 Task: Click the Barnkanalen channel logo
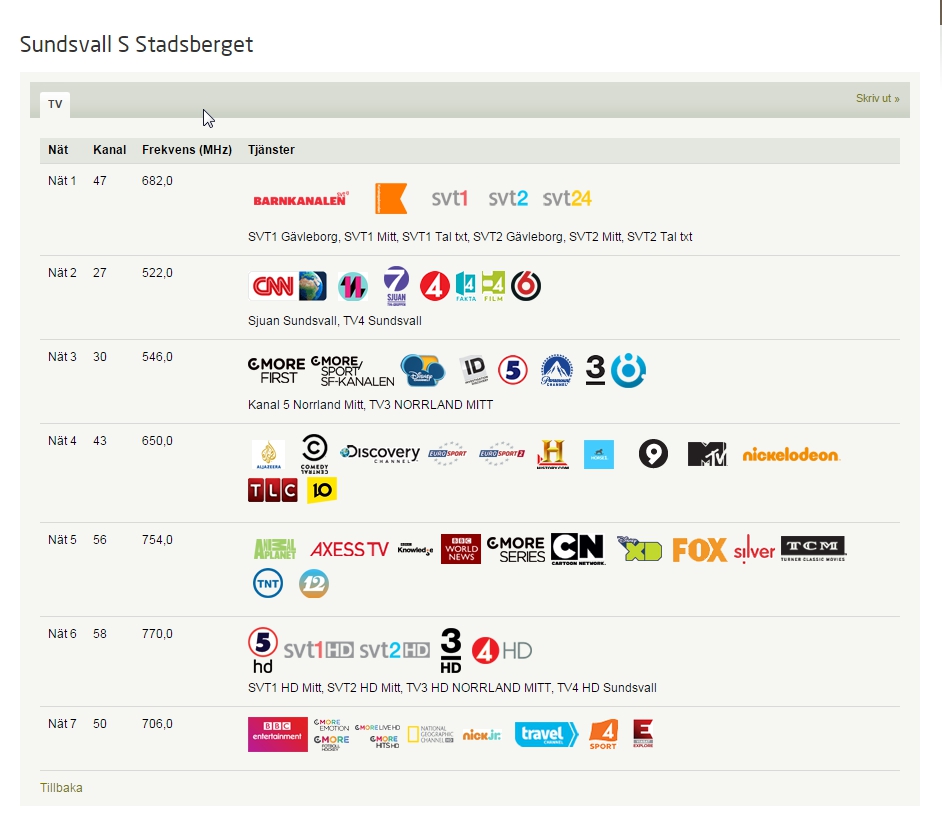301,199
